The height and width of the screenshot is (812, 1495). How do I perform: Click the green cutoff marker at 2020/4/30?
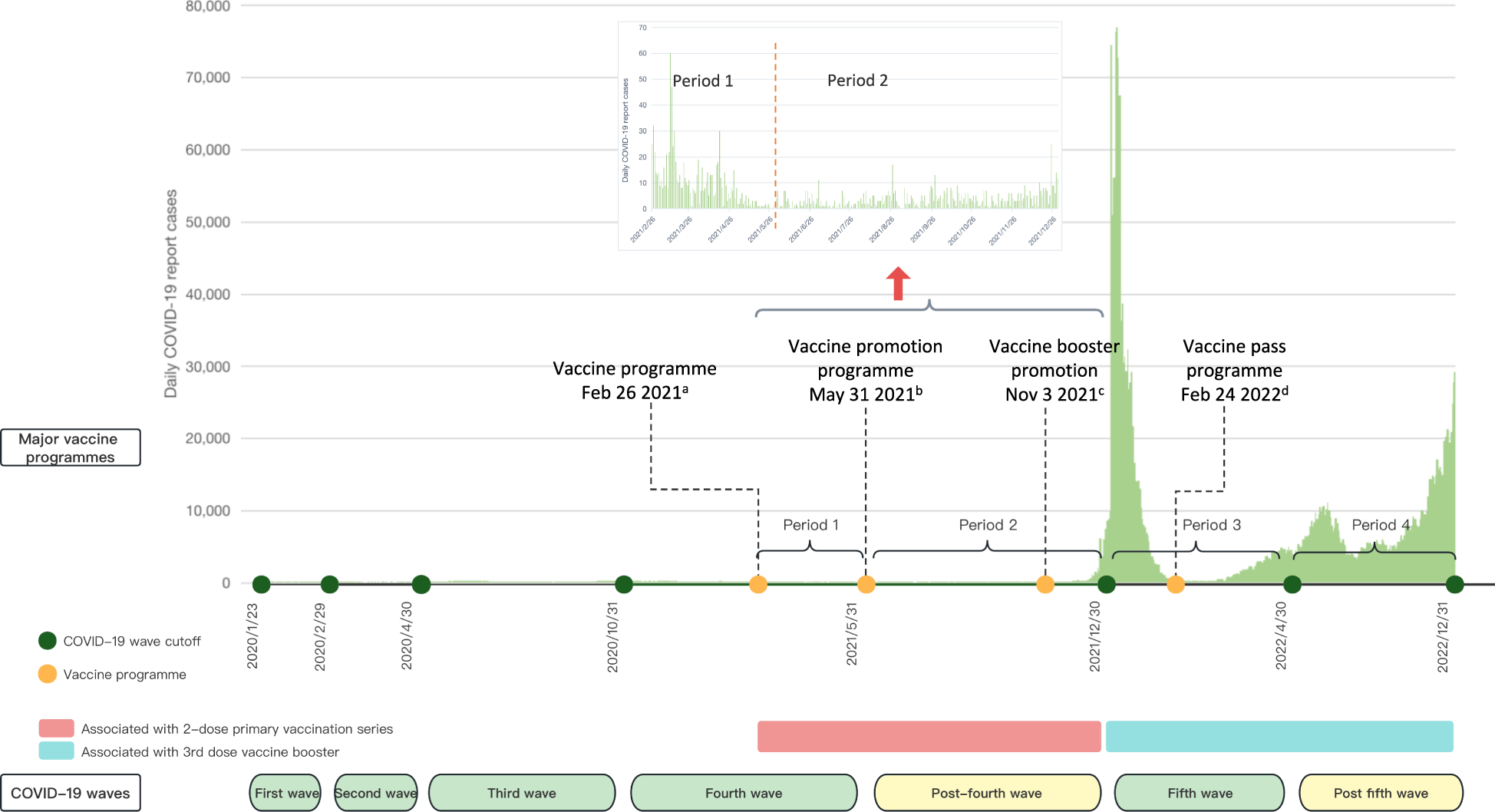click(421, 584)
